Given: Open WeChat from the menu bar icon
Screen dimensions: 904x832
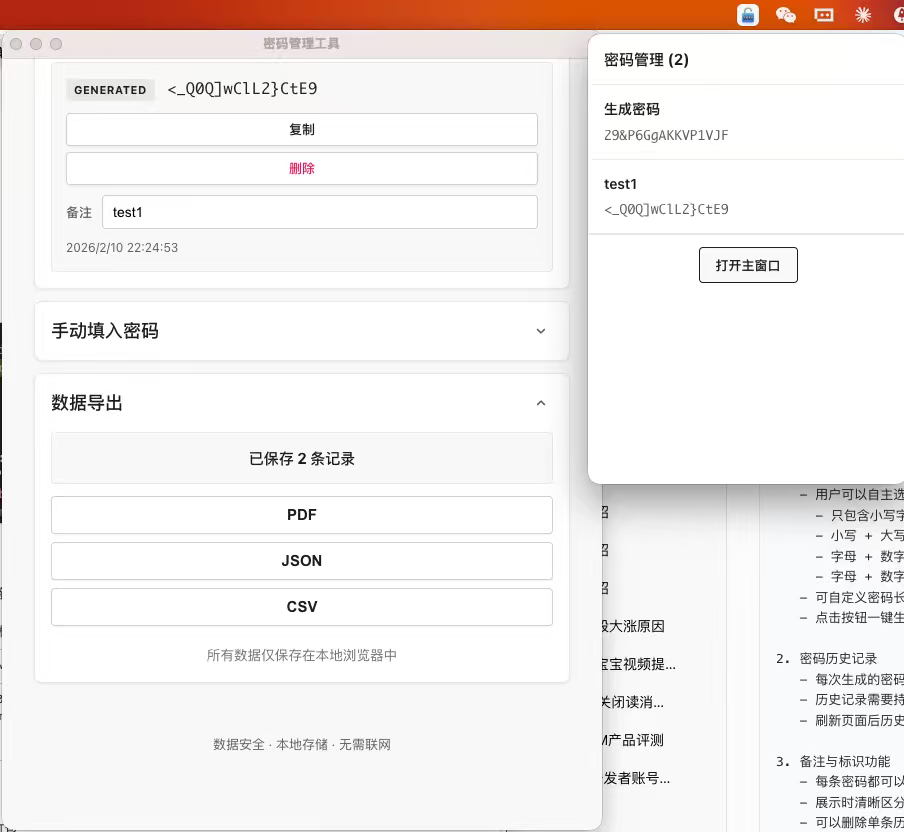Looking at the screenshot, I should [x=786, y=15].
